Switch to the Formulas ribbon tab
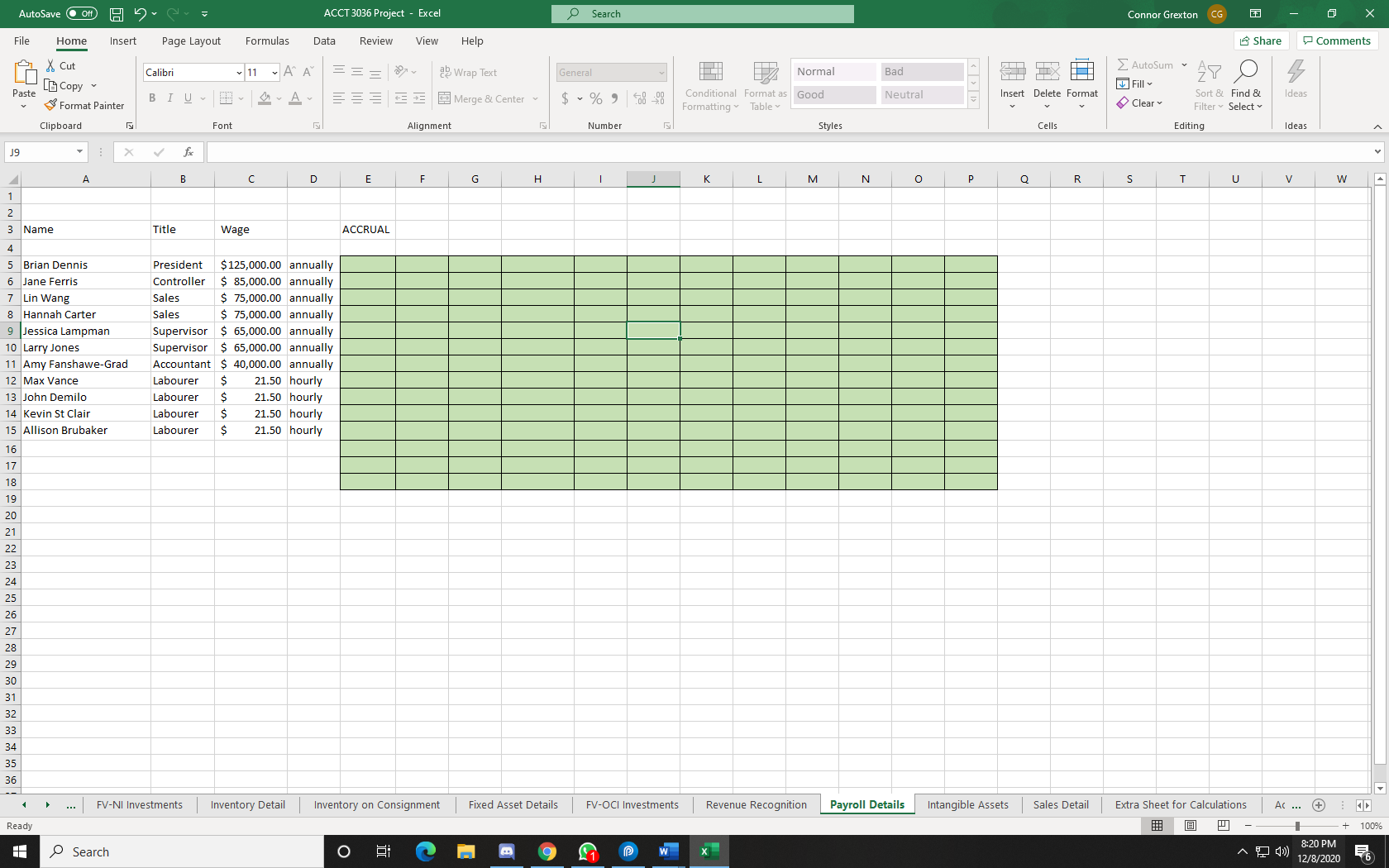The height and width of the screenshot is (868, 1389). click(x=267, y=41)
